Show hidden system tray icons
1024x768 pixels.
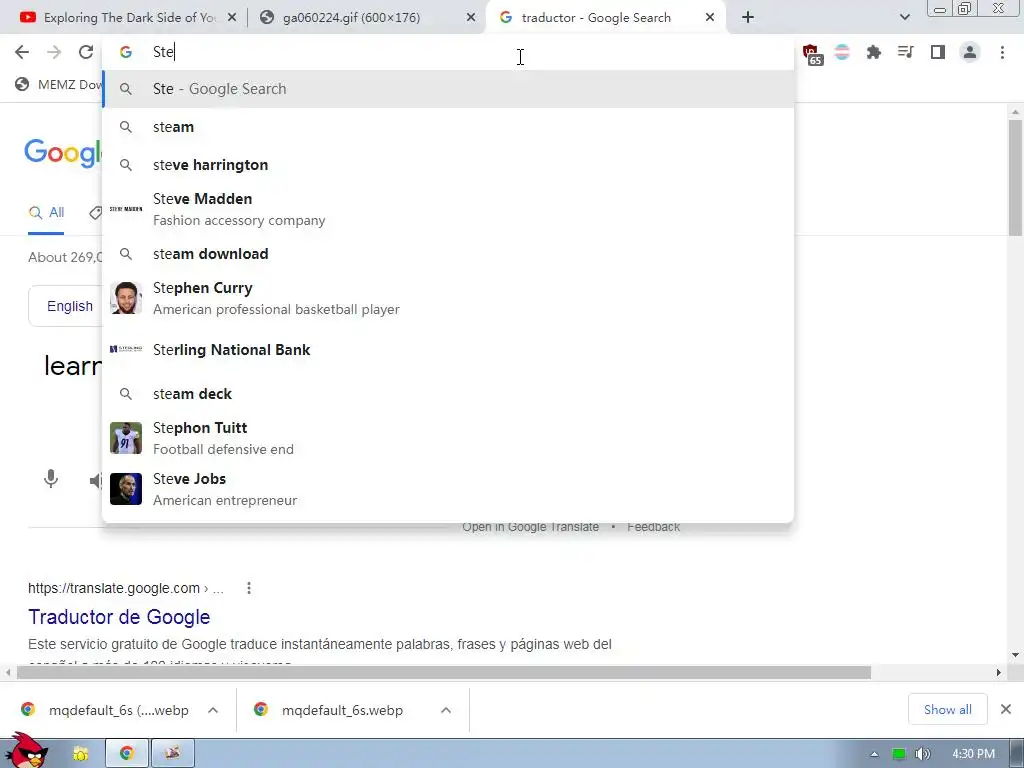pos(874,754)
